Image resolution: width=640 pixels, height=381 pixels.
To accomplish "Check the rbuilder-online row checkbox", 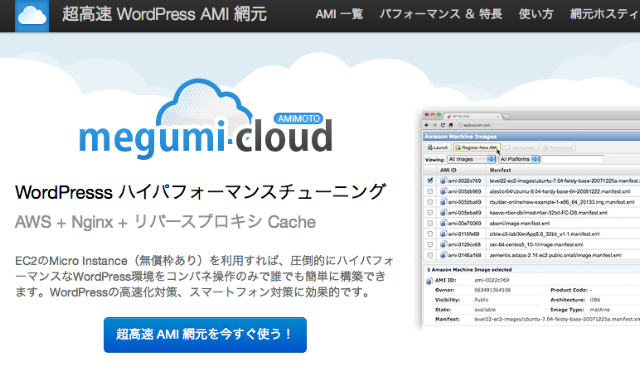I will (x=430, y=201).
